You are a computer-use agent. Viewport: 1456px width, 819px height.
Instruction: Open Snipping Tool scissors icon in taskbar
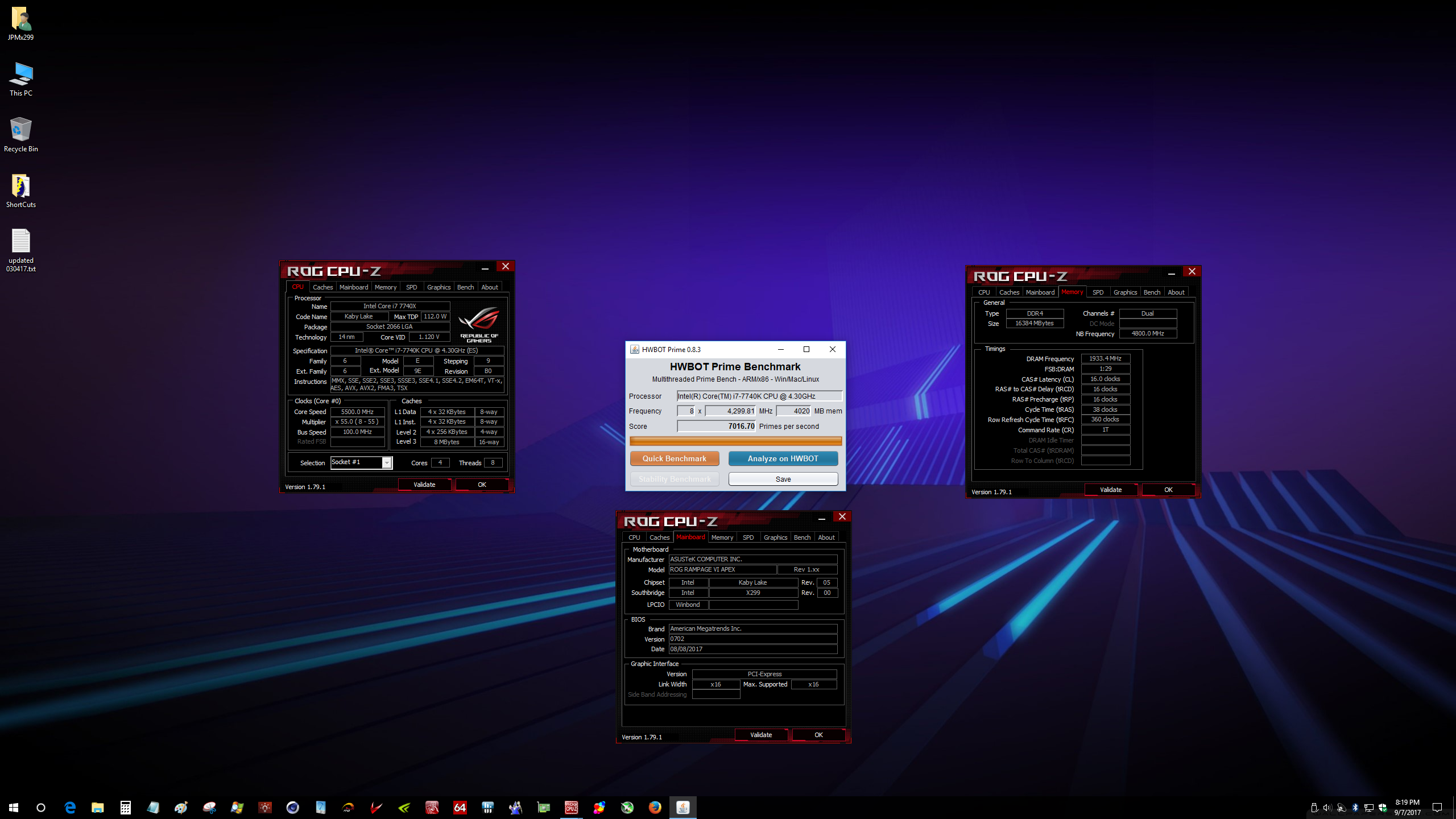click(x=209, y=807)
